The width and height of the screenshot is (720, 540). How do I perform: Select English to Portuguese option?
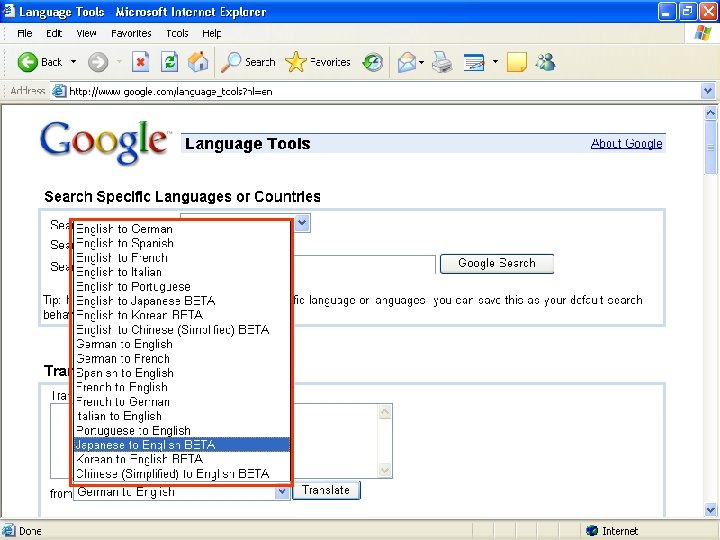click(x=182, y=287)
